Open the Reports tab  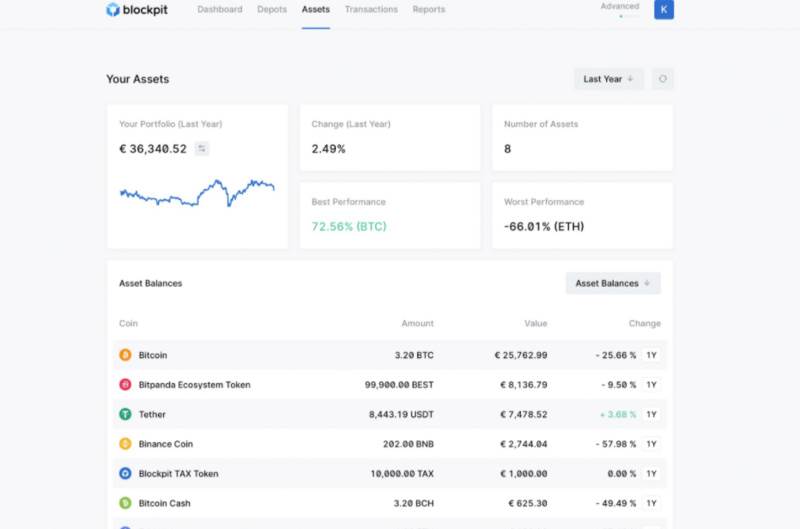pyautogui.click(x=429, y=9)
